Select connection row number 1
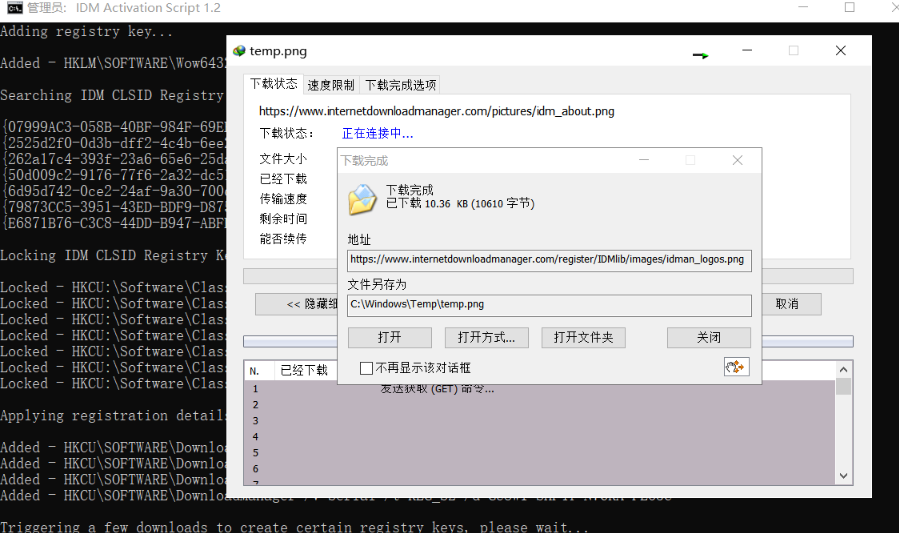Viewport: 899px width, 533px height. pos(540,389)
